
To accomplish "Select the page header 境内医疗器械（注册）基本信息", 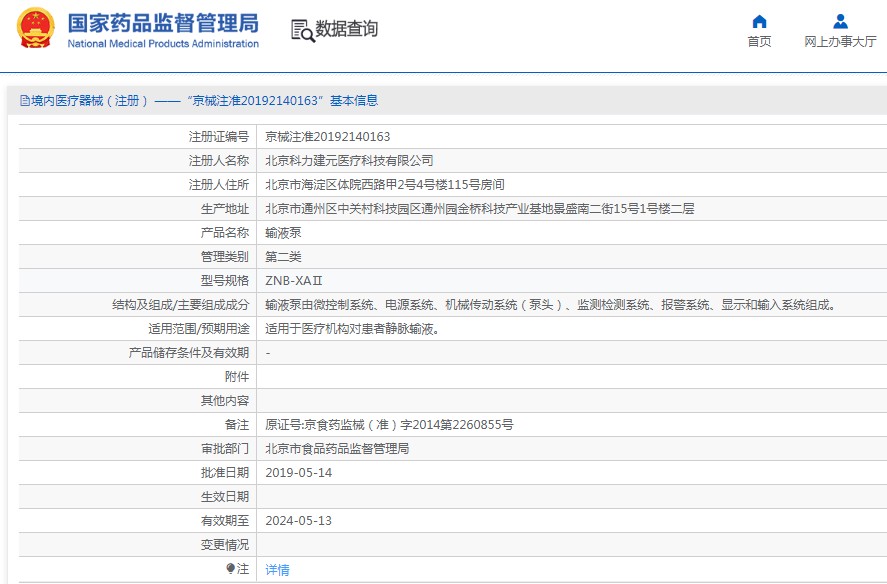I will 199,101.
